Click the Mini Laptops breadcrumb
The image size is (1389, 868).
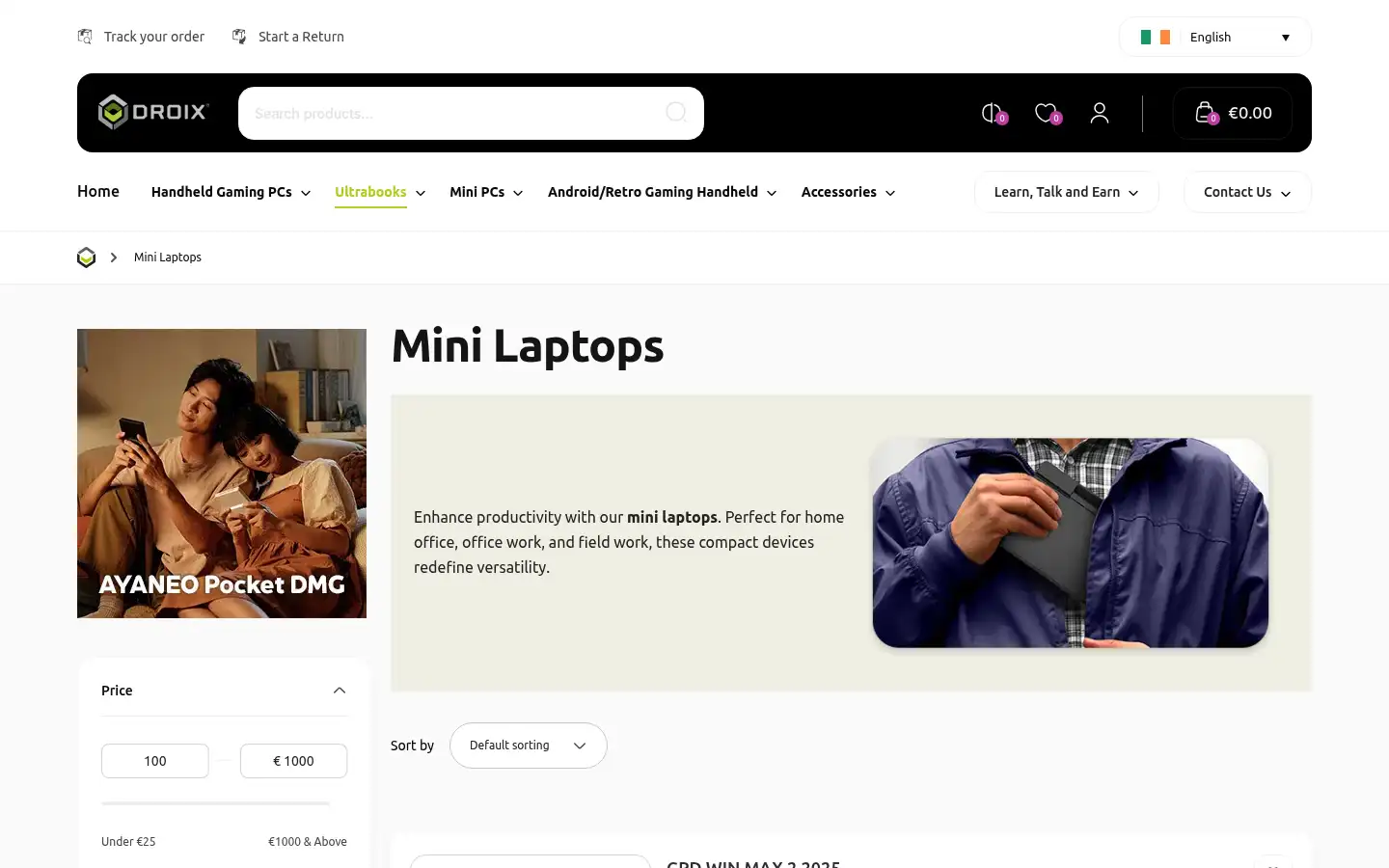click(168, 258)
